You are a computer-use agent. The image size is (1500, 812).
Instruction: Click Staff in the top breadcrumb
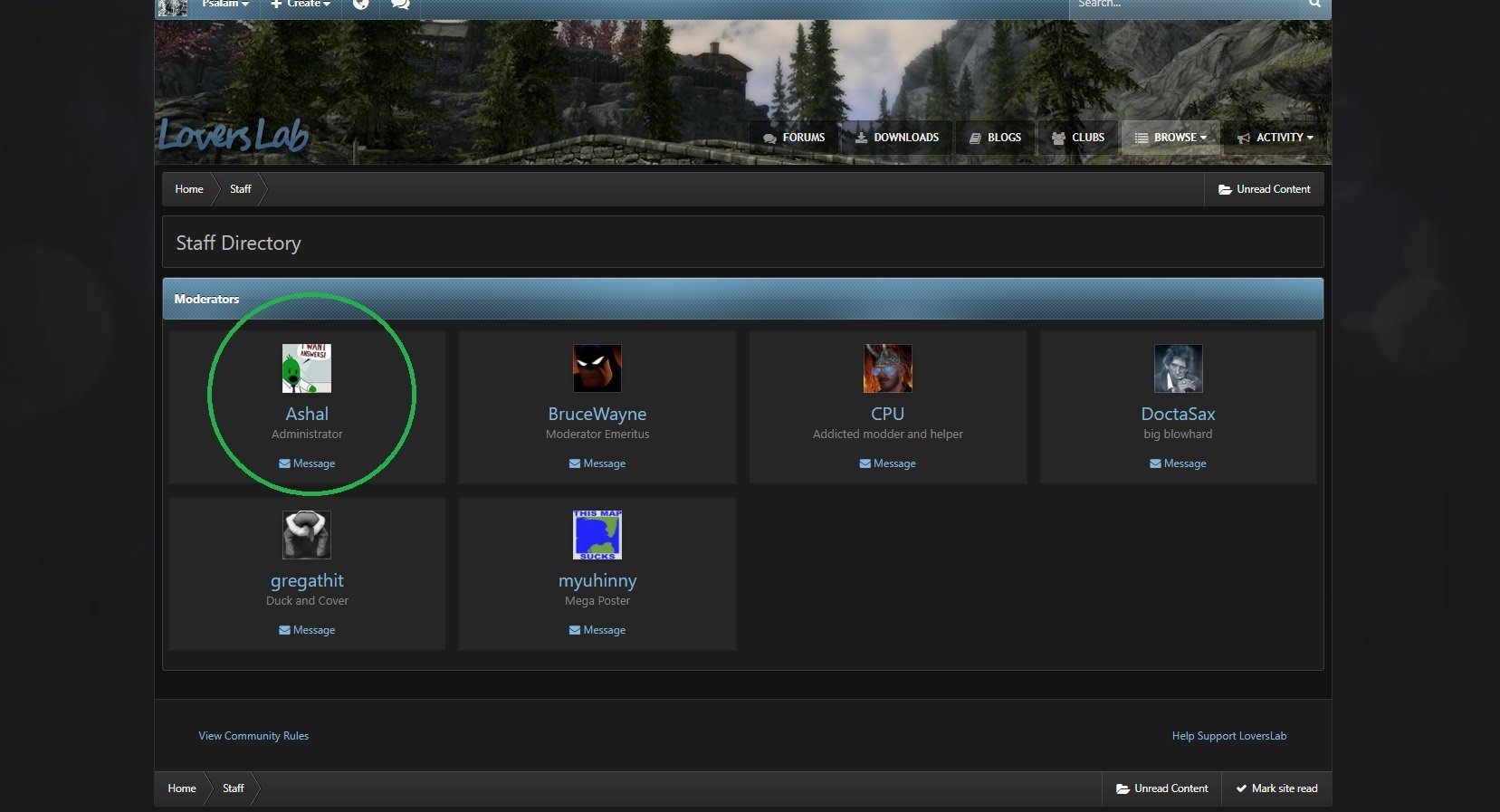click(x=240, y=189)
